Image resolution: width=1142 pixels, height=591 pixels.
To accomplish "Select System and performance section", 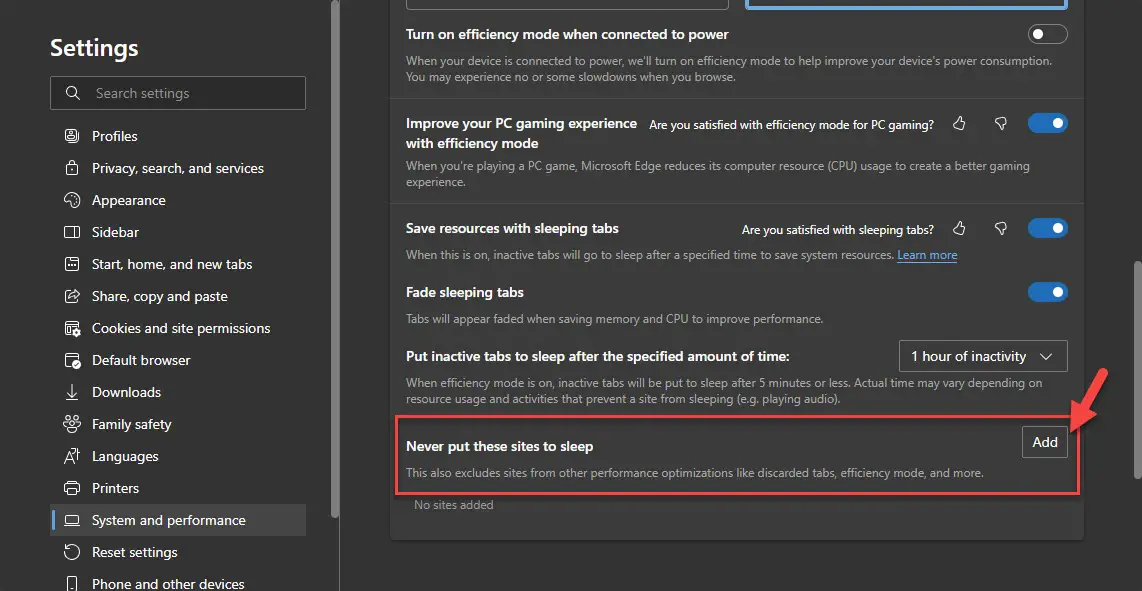I will click(x=178, y=520).
